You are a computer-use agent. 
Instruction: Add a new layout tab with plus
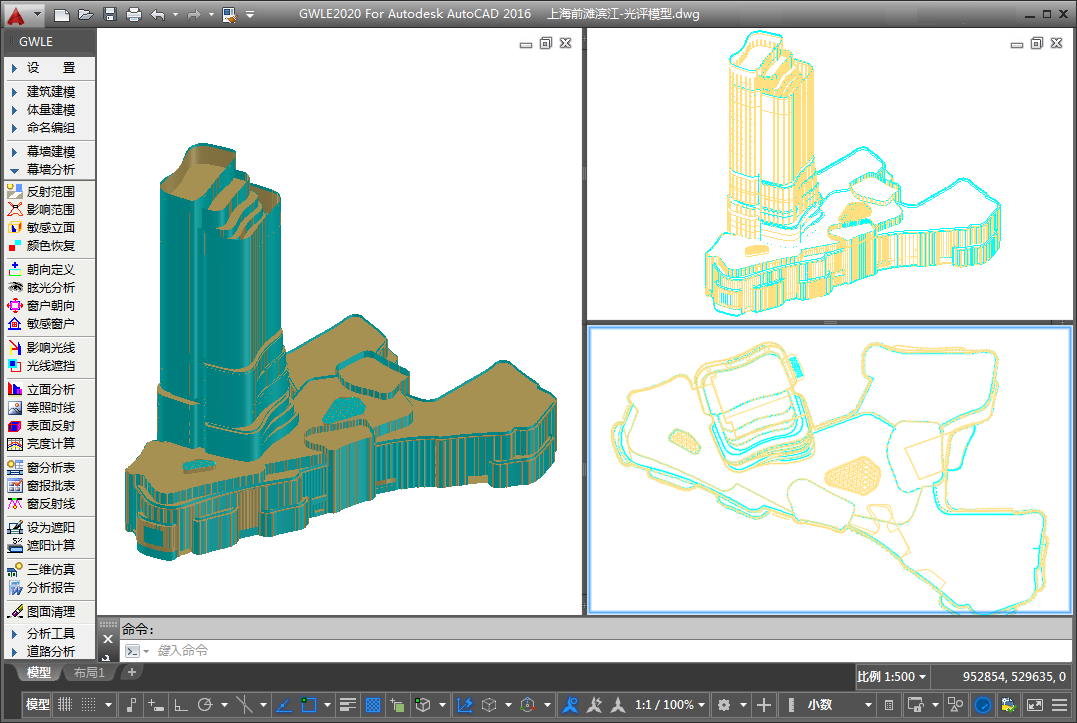[132, 672]
